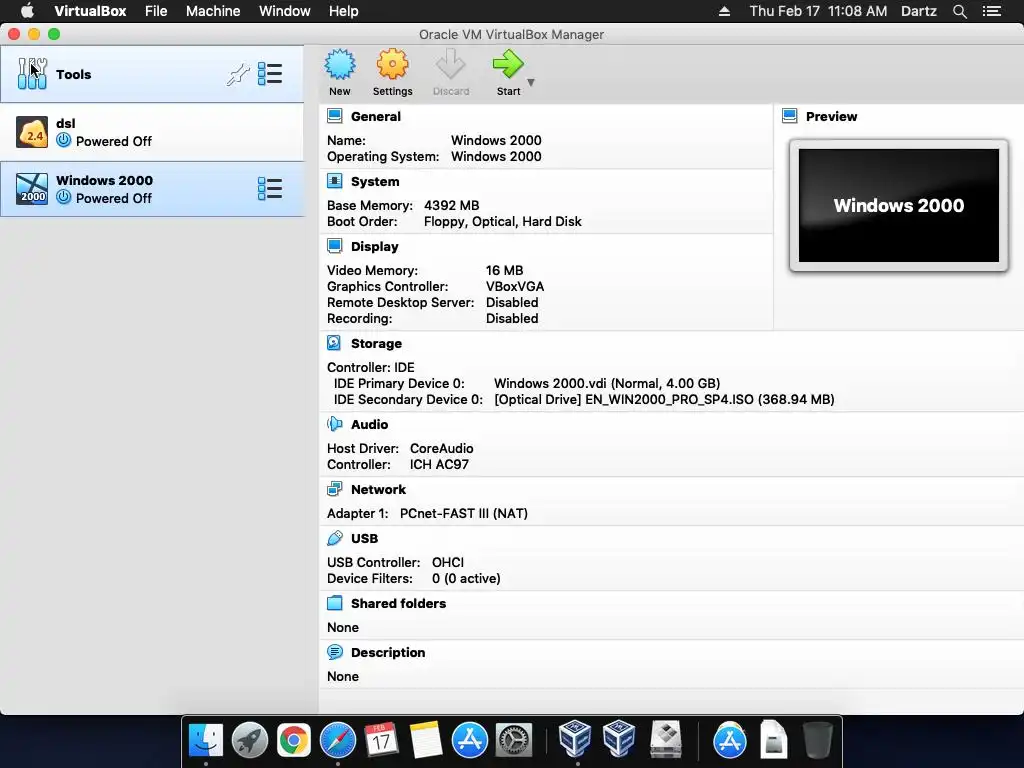Open the Notification Center list icon

992,11
